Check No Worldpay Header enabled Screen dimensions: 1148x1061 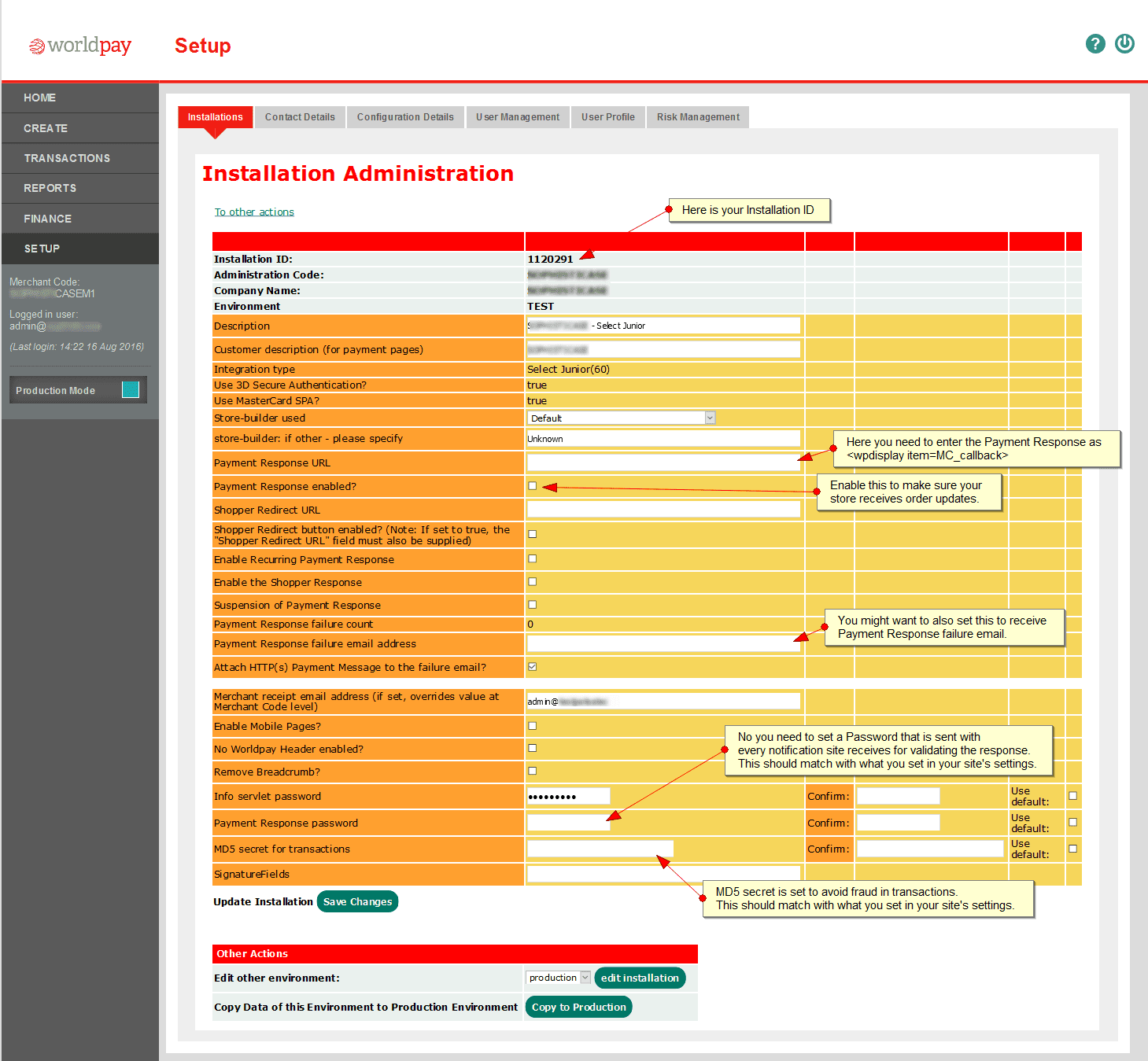coord(533,748)
